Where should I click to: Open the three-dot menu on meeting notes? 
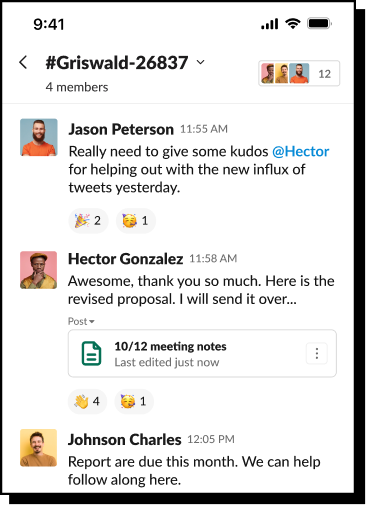coord(317,353)
